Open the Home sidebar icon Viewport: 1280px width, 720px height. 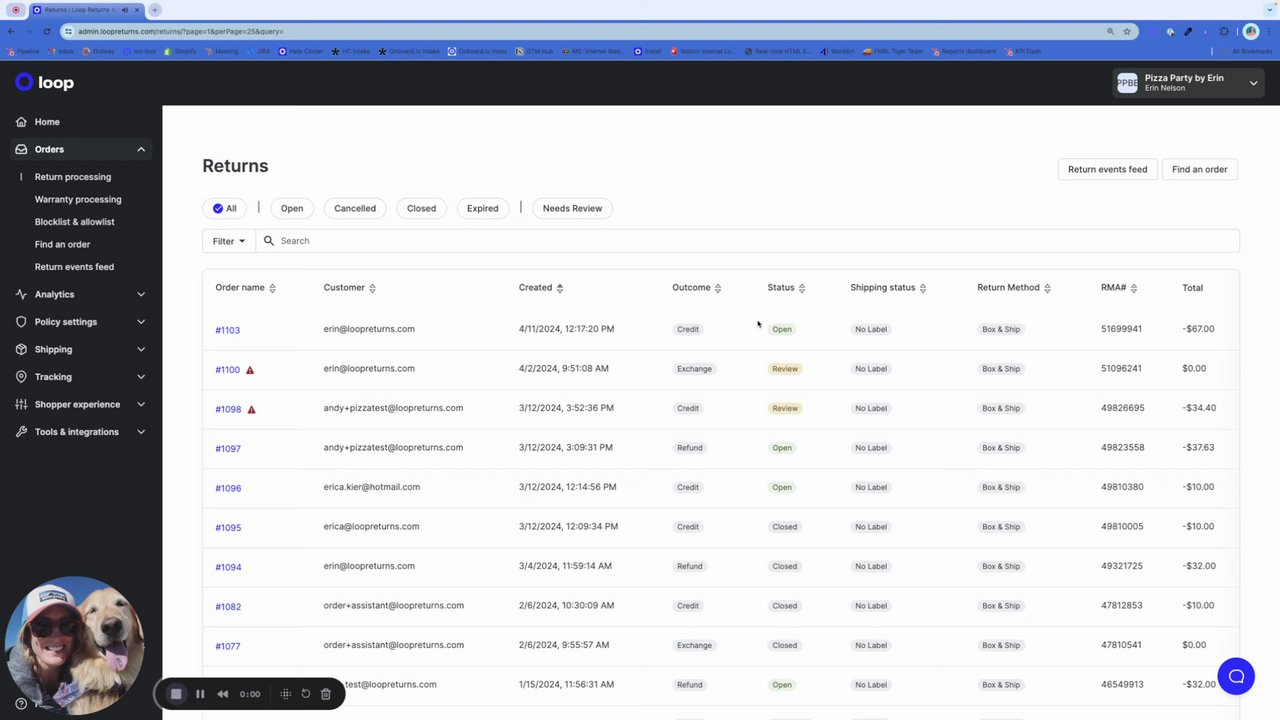pyautogui.click(x=21, y=122)
